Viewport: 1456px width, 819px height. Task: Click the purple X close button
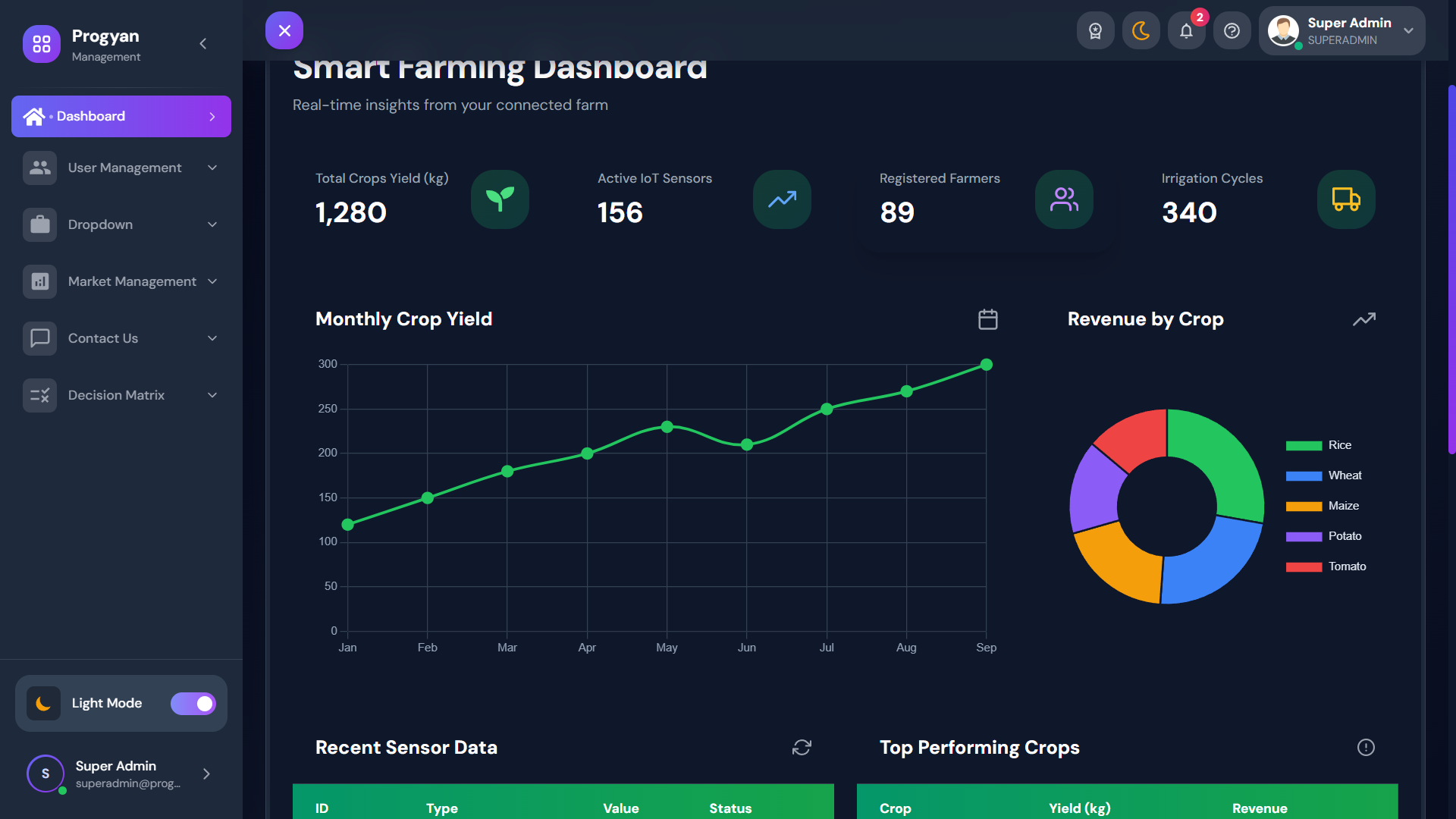pyautogui.click(x=284, y=31)
